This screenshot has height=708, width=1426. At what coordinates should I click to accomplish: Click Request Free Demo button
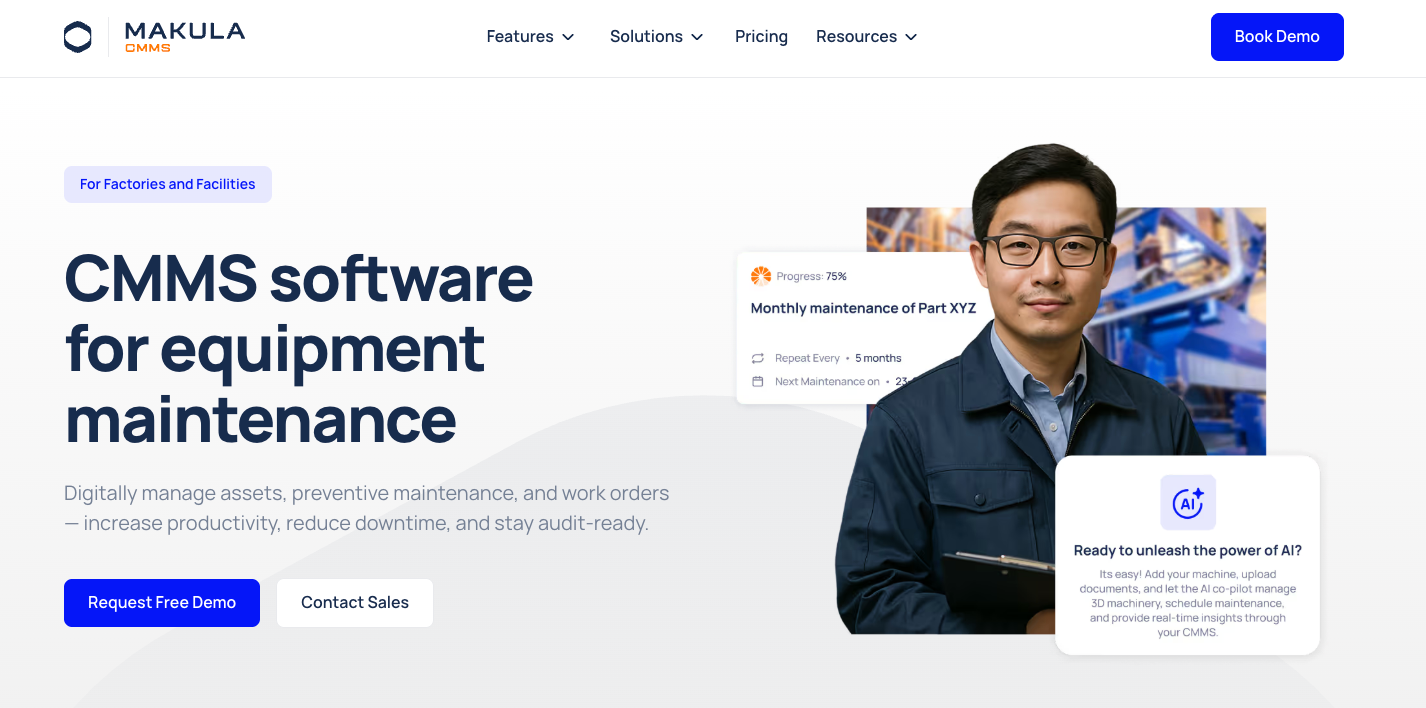click(x=162, y=603)
